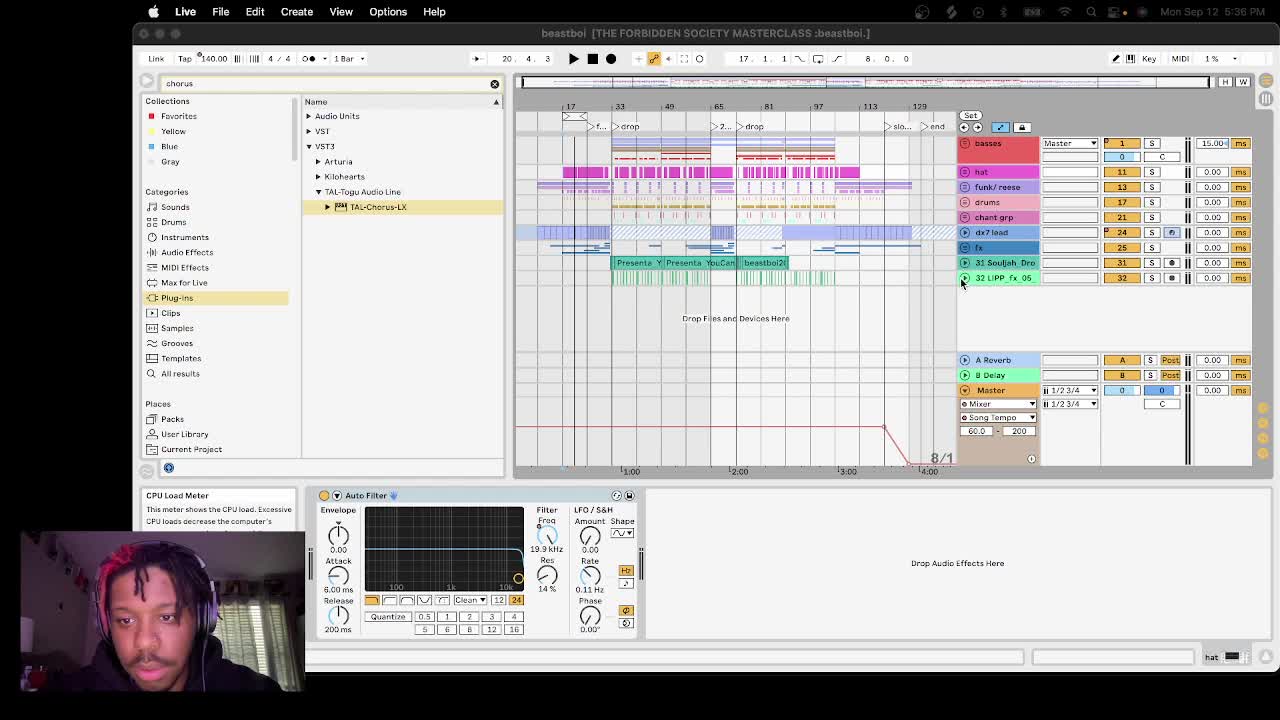The height and width of the screenshot is (720, 1280).
Task: Adjust the Res resonance knob
Action: [x=546, y=574]
